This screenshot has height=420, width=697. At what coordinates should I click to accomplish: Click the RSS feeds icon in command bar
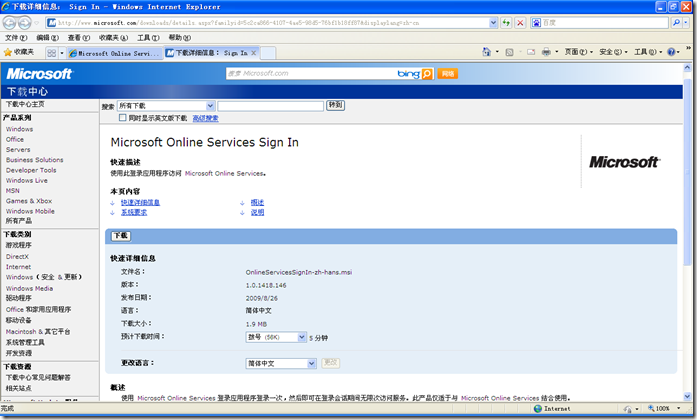point(509,52)
